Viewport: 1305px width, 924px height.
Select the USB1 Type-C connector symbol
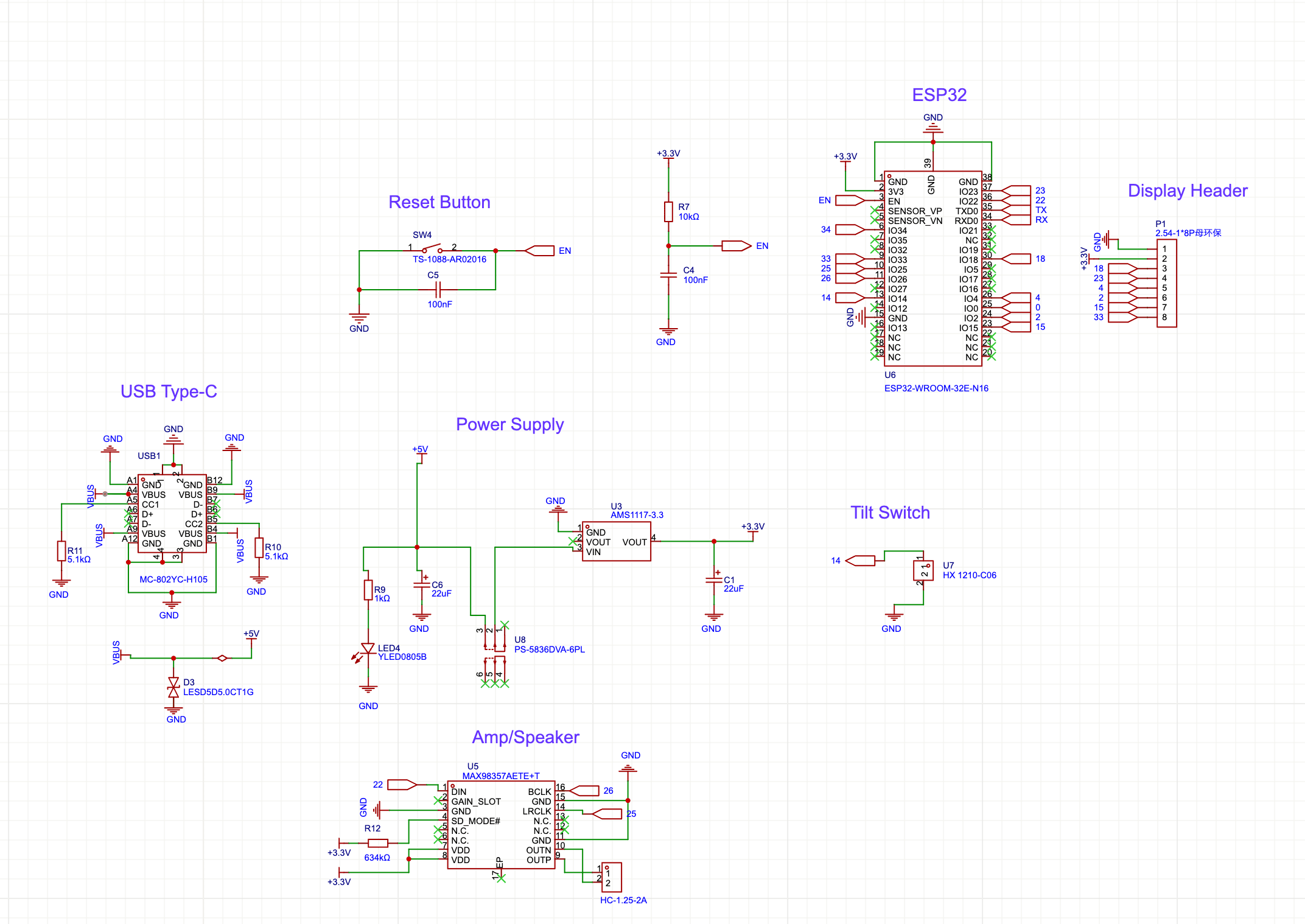tap(172, 513)
